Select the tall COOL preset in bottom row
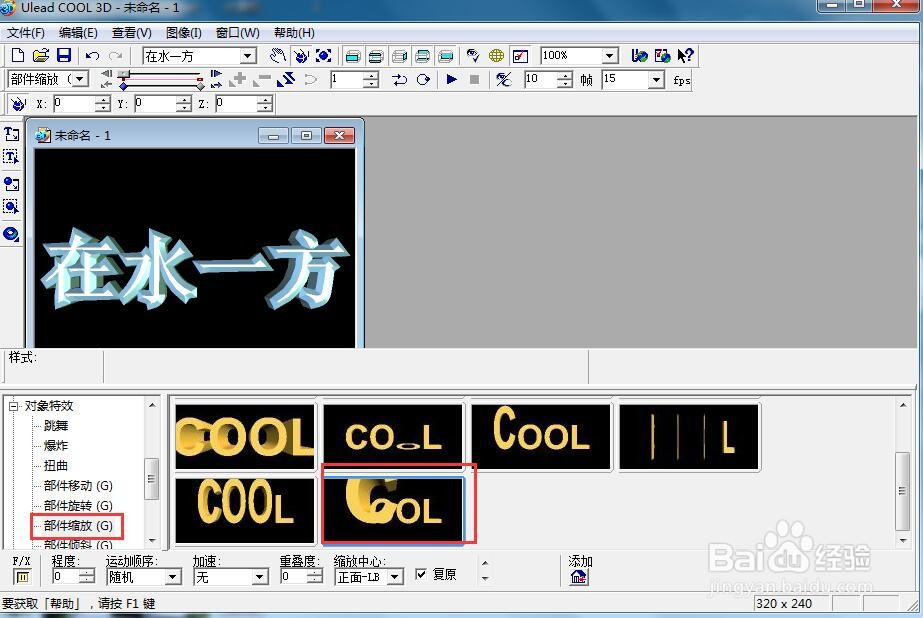 (245, 510)
